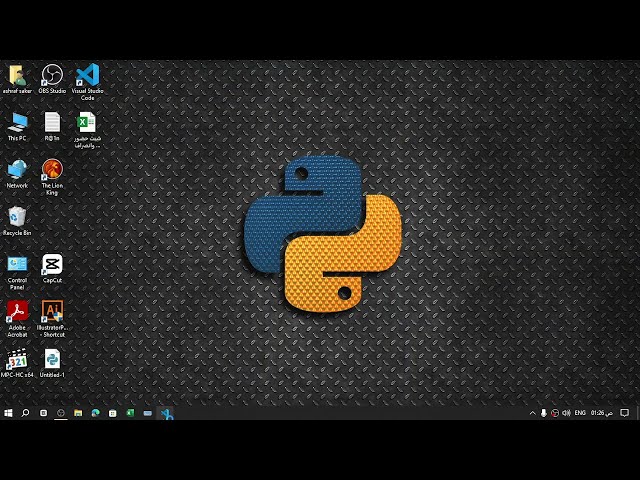Image resolution: width=640 pixels, height=480 pixels.
Task: Select the Illustrator shortcut icon
Action: 52,319
